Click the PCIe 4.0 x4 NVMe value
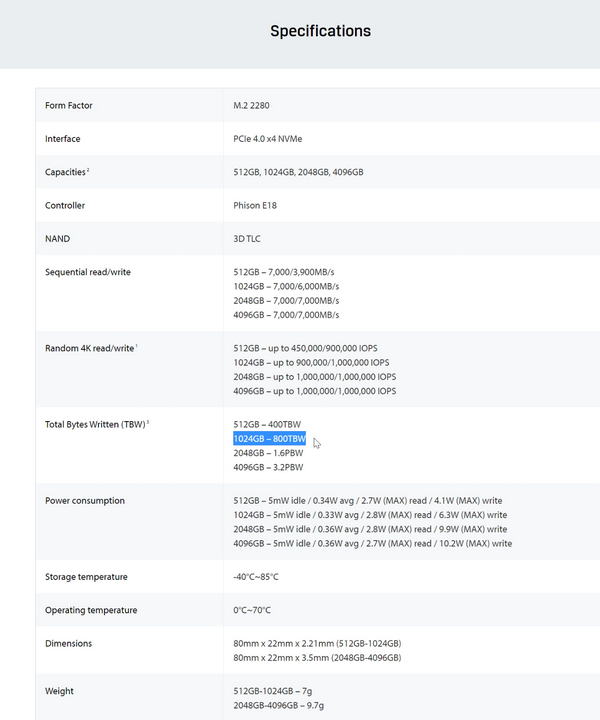 pos(267,139)
